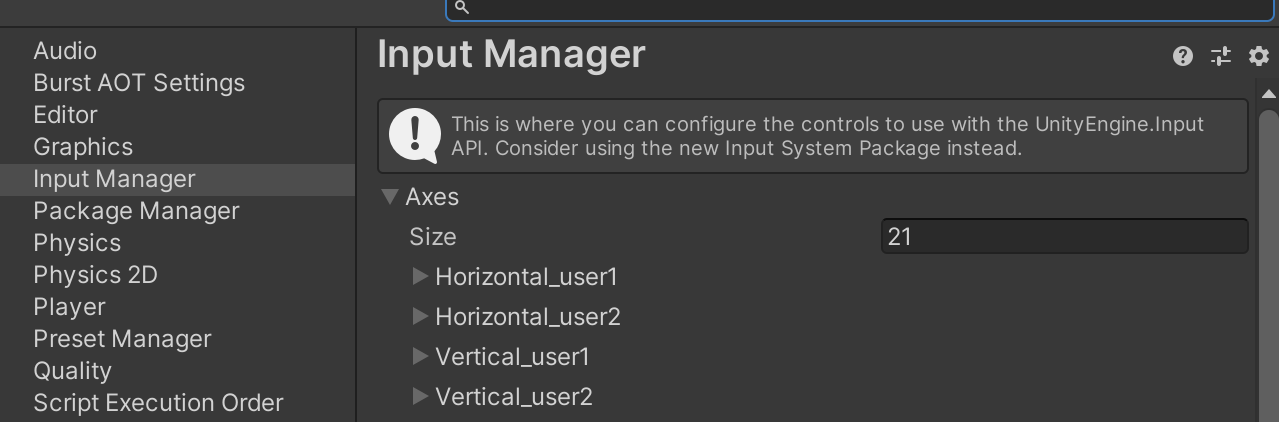Screen dimensions: 1279x422
Task: Click the Axes Size input field
Action: (1064, 237)
